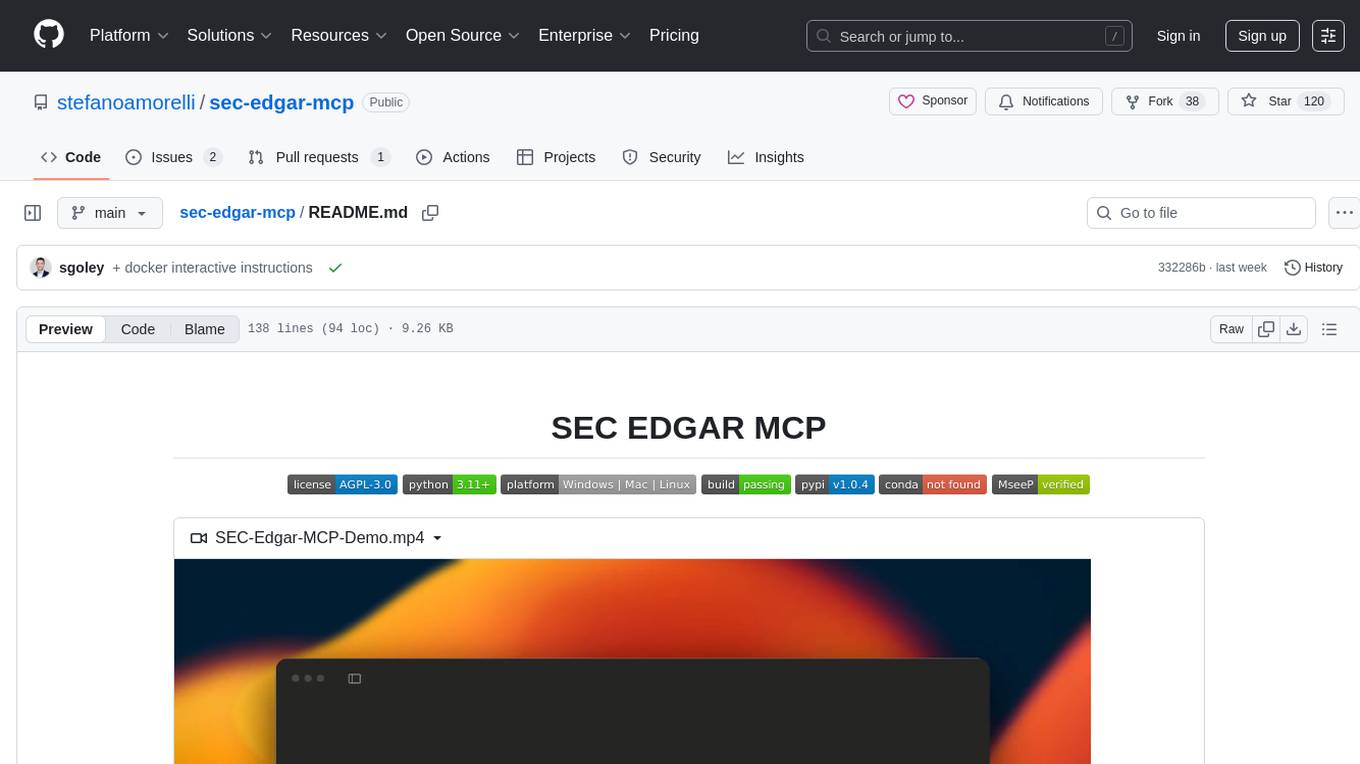
Task: Expand the SEC-Edgar-MCP-Demo.mp4 dropdown
Action: coord(317,538)
